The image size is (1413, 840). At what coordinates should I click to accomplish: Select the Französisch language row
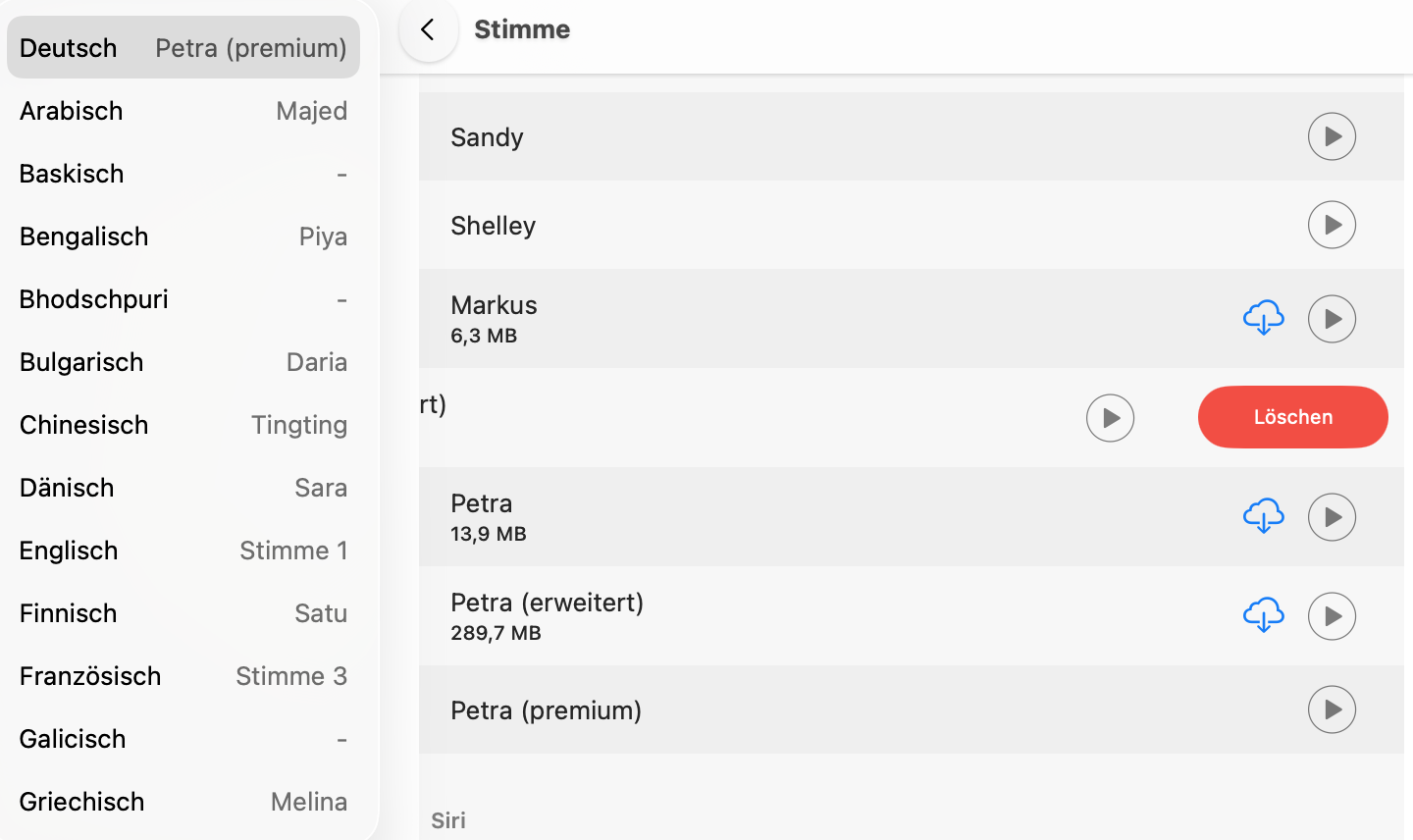183,676
